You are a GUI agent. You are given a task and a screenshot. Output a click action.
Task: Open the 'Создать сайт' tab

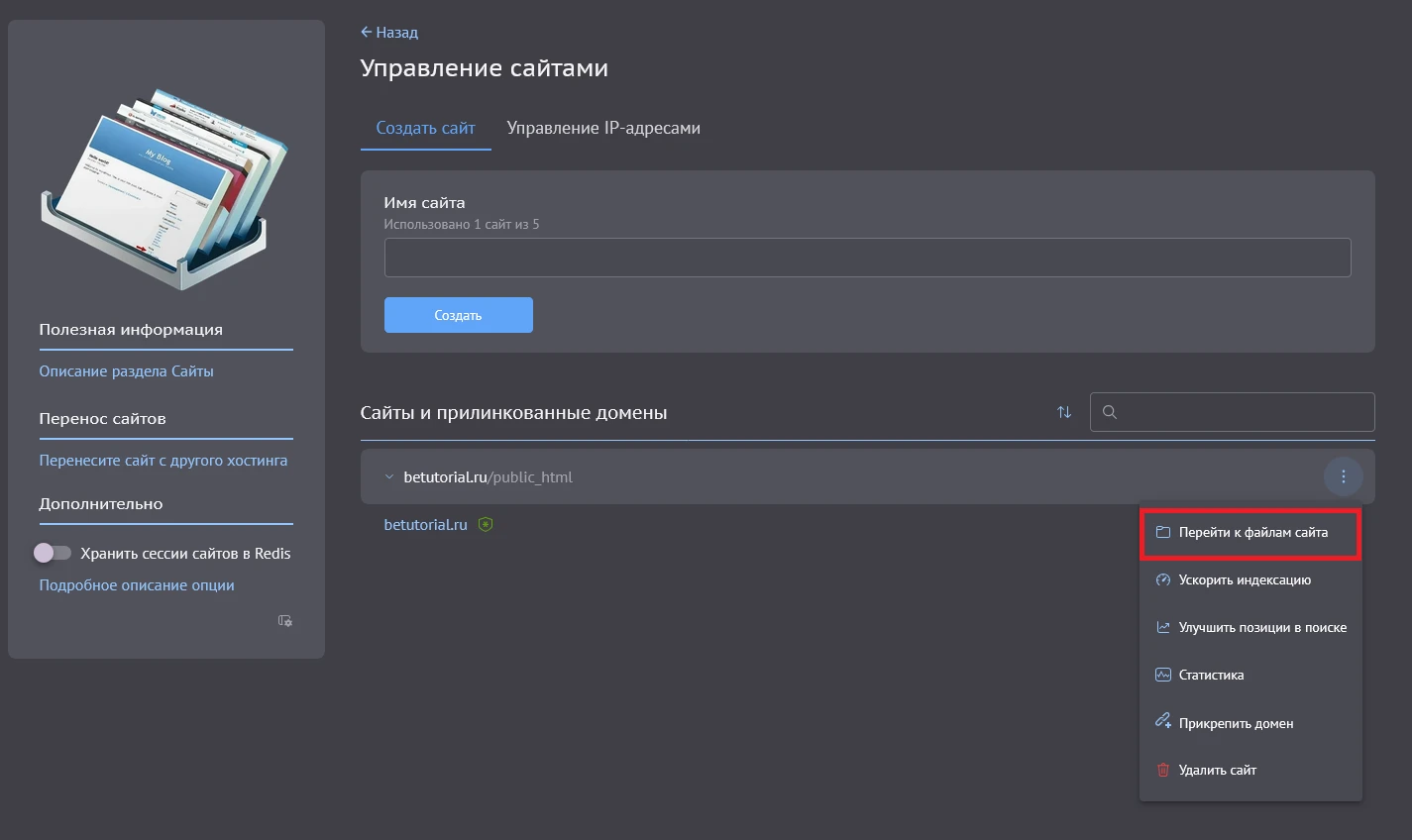point(425,128)
